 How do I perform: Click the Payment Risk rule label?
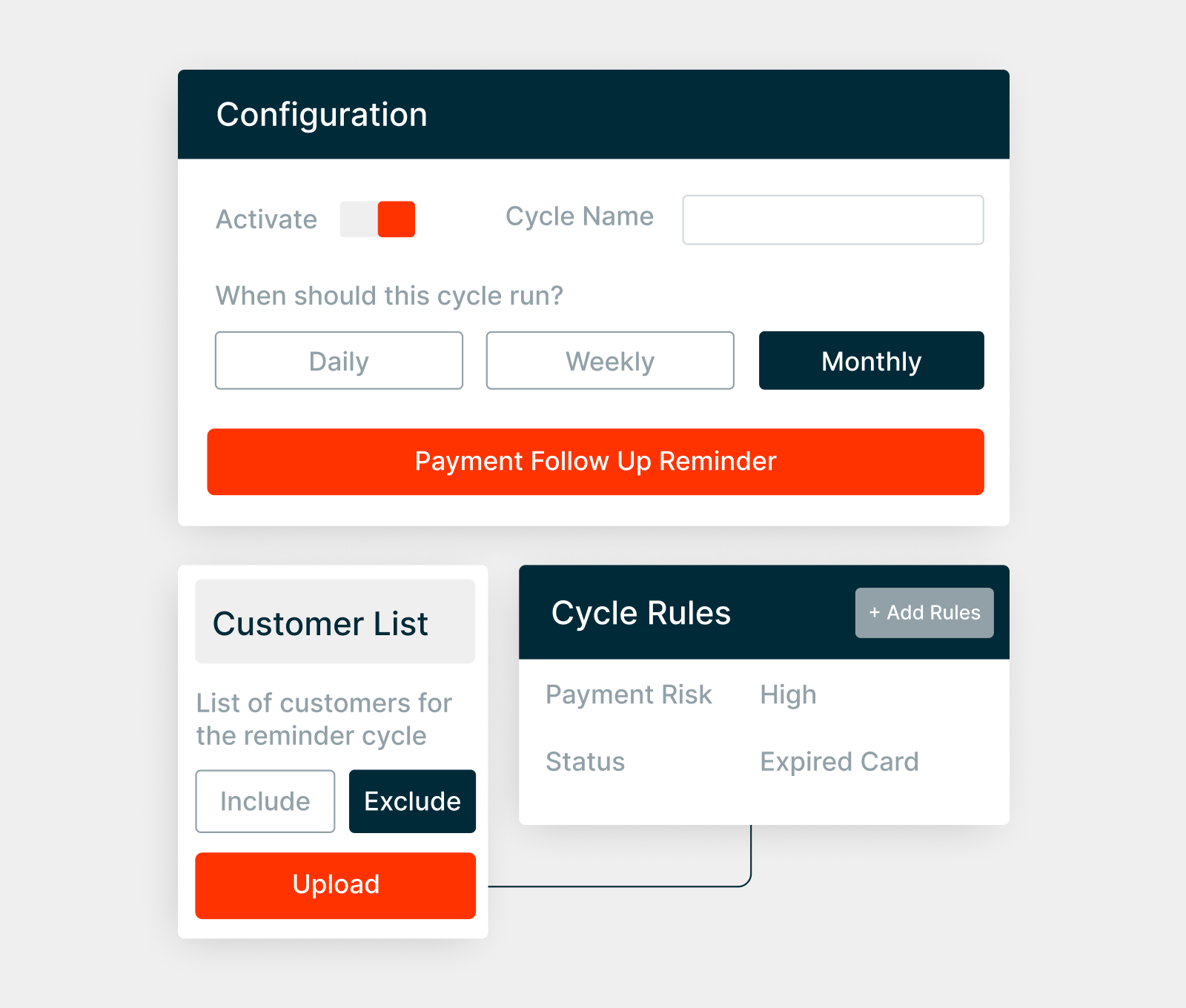pyautogui.click(x=629, y=694)
